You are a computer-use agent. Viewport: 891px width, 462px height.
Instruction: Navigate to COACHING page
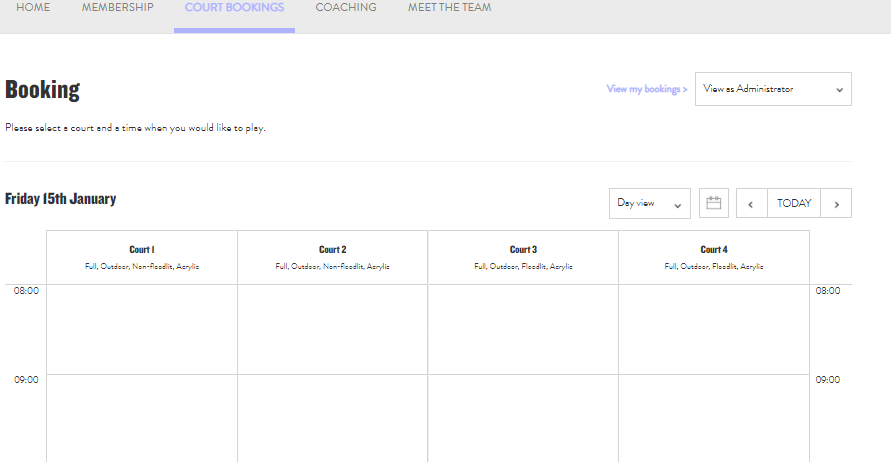click(x=346, y=8)
